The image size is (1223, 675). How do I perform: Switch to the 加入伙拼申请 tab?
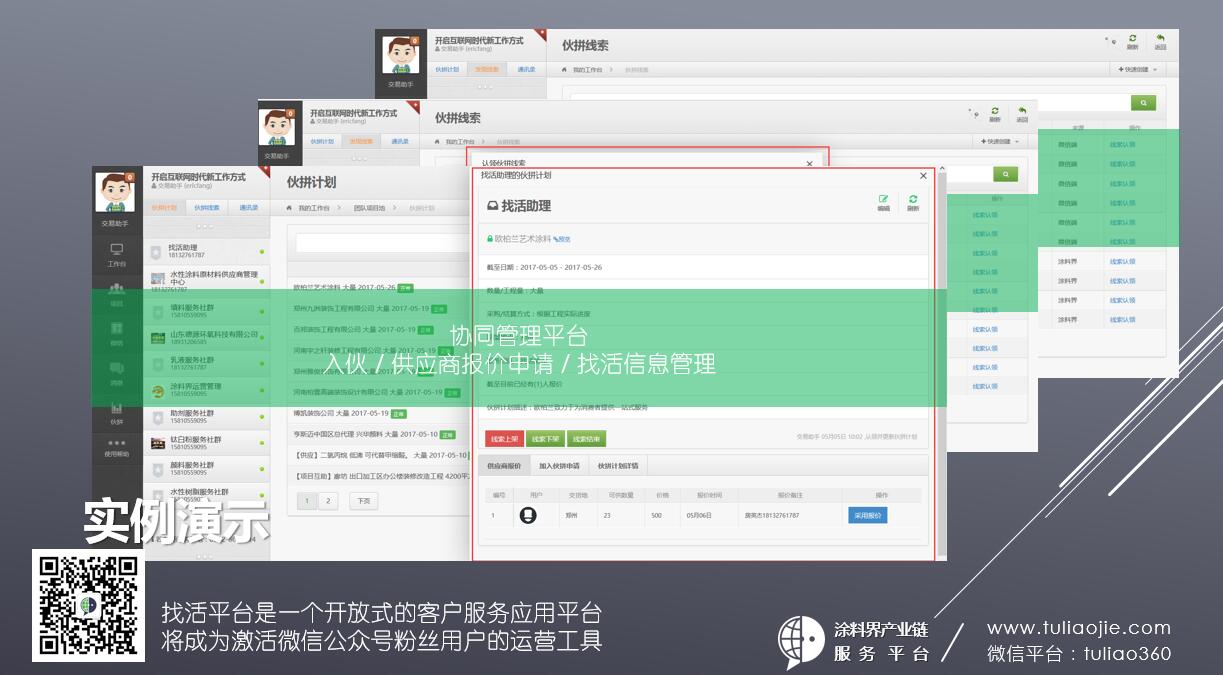(x=559, y=466)
